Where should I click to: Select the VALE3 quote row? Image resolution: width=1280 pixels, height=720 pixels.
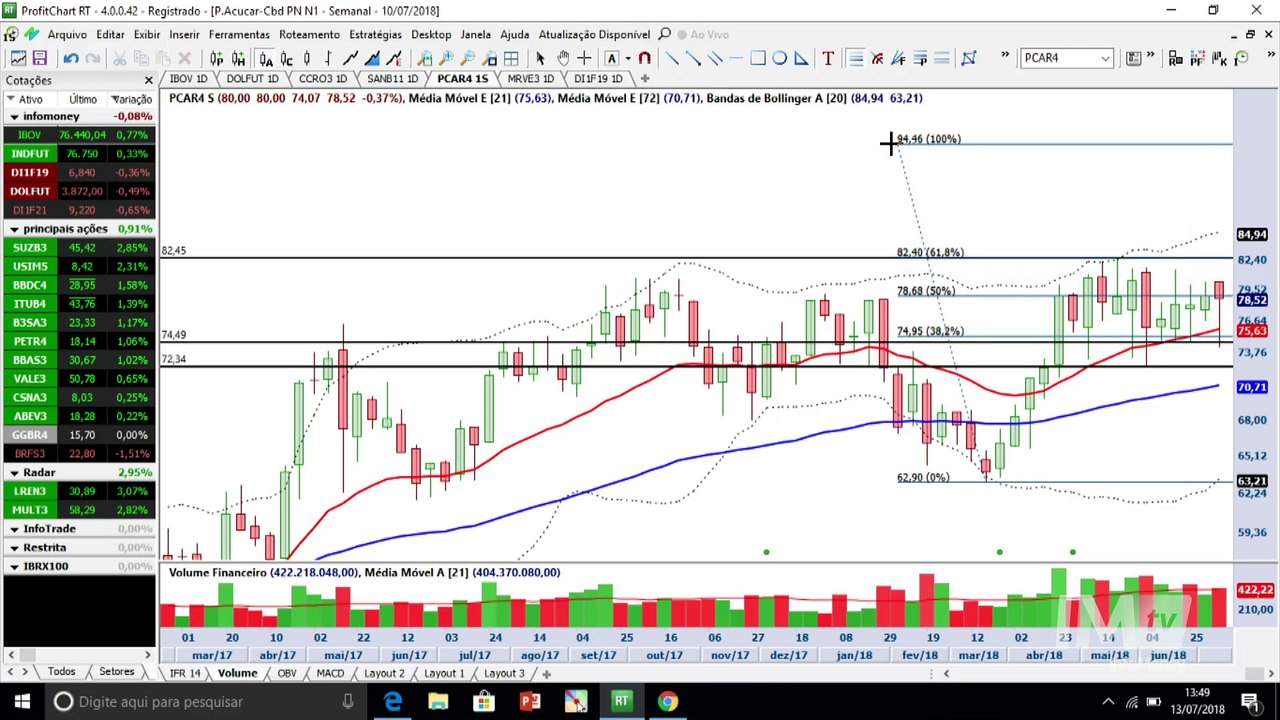(78, 379)
